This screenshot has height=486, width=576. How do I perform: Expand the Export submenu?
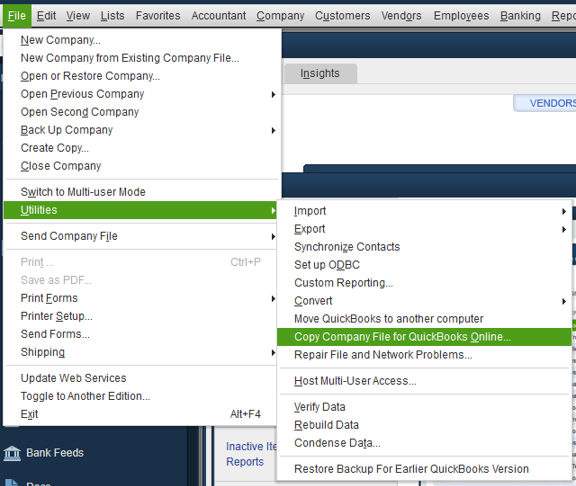[x=424, y=229]
